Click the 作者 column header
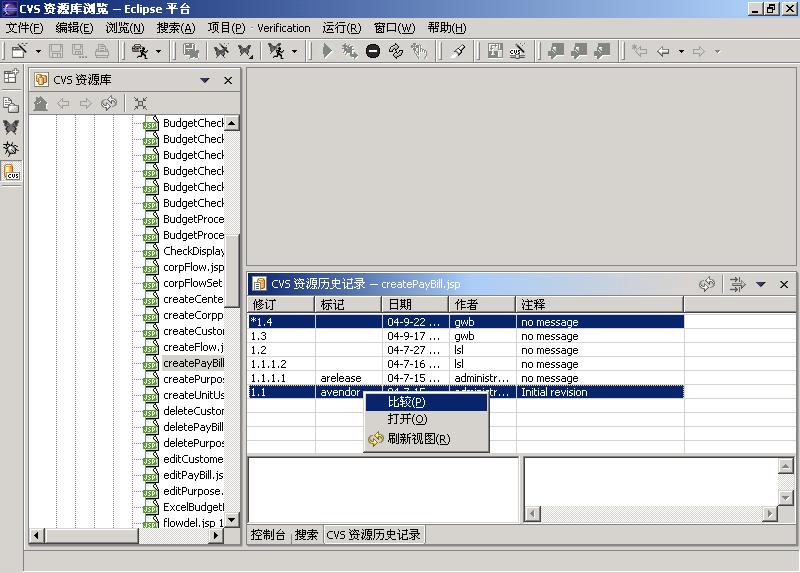Image resolution: width=800 pixels, height=573 pixels. coord(482,305)
